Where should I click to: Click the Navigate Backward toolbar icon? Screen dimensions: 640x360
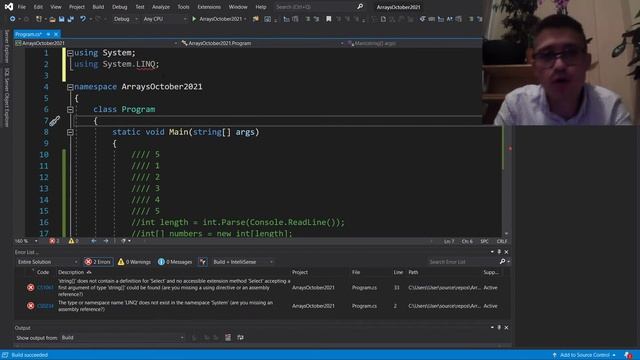click(x=12, y=19)
